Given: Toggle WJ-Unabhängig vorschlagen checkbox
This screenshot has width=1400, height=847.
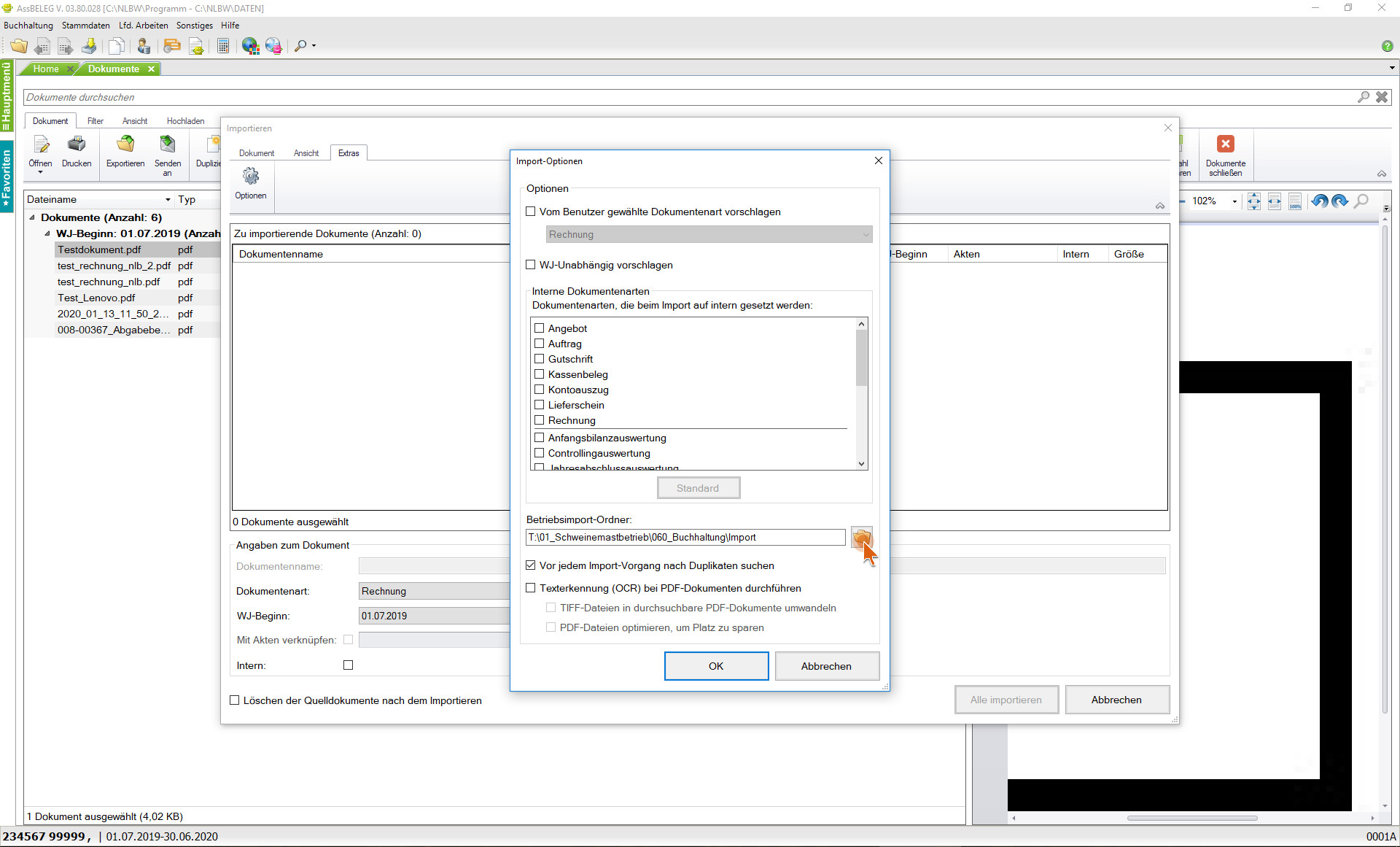Looking at the screenshot, I should tap(531, 265).
